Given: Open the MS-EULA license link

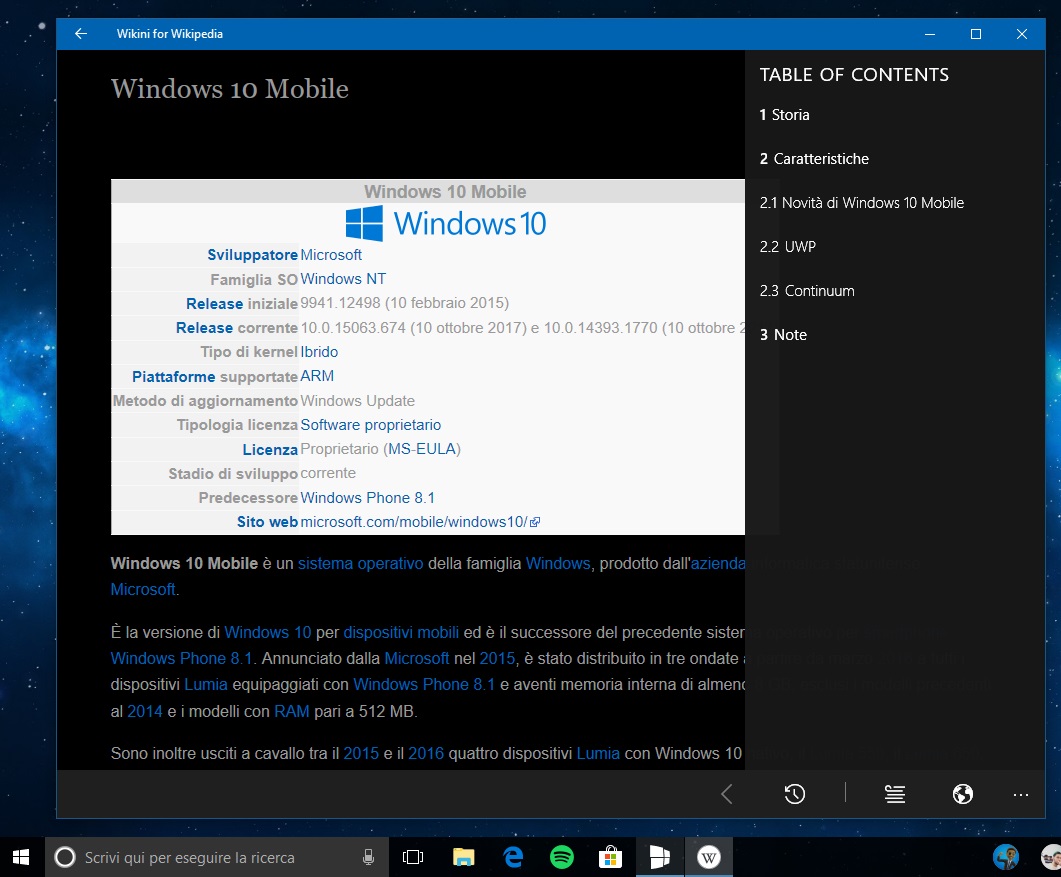Looking at the screenshot, I should click(422, 449).
